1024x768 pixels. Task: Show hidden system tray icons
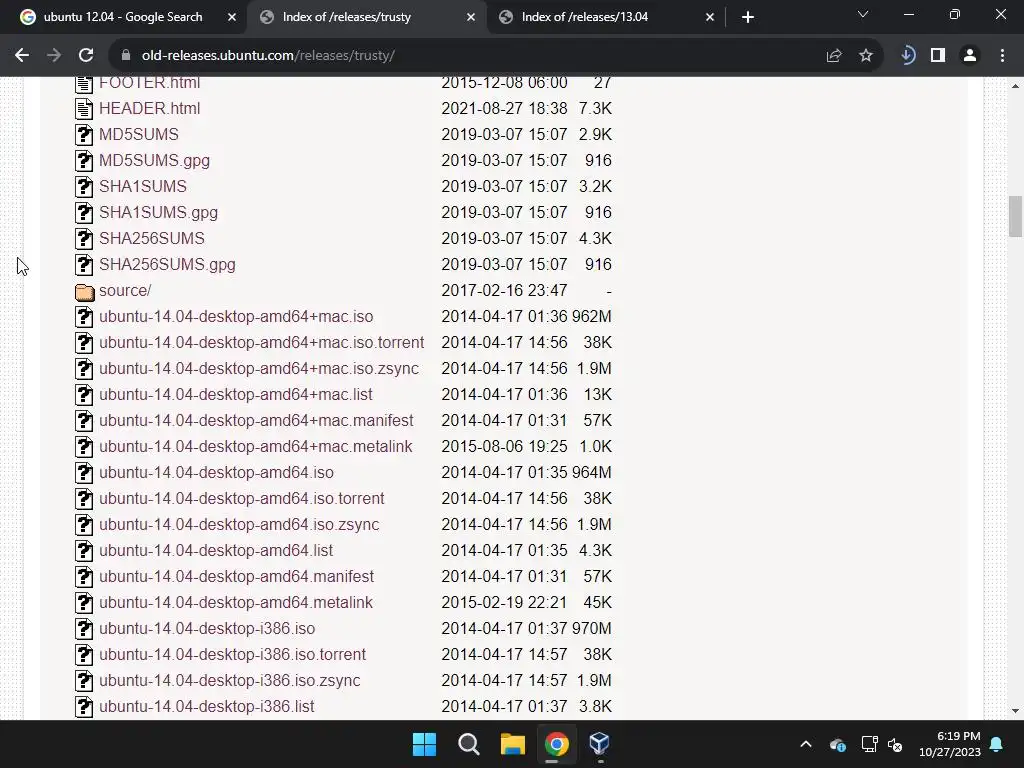point(806,744)
